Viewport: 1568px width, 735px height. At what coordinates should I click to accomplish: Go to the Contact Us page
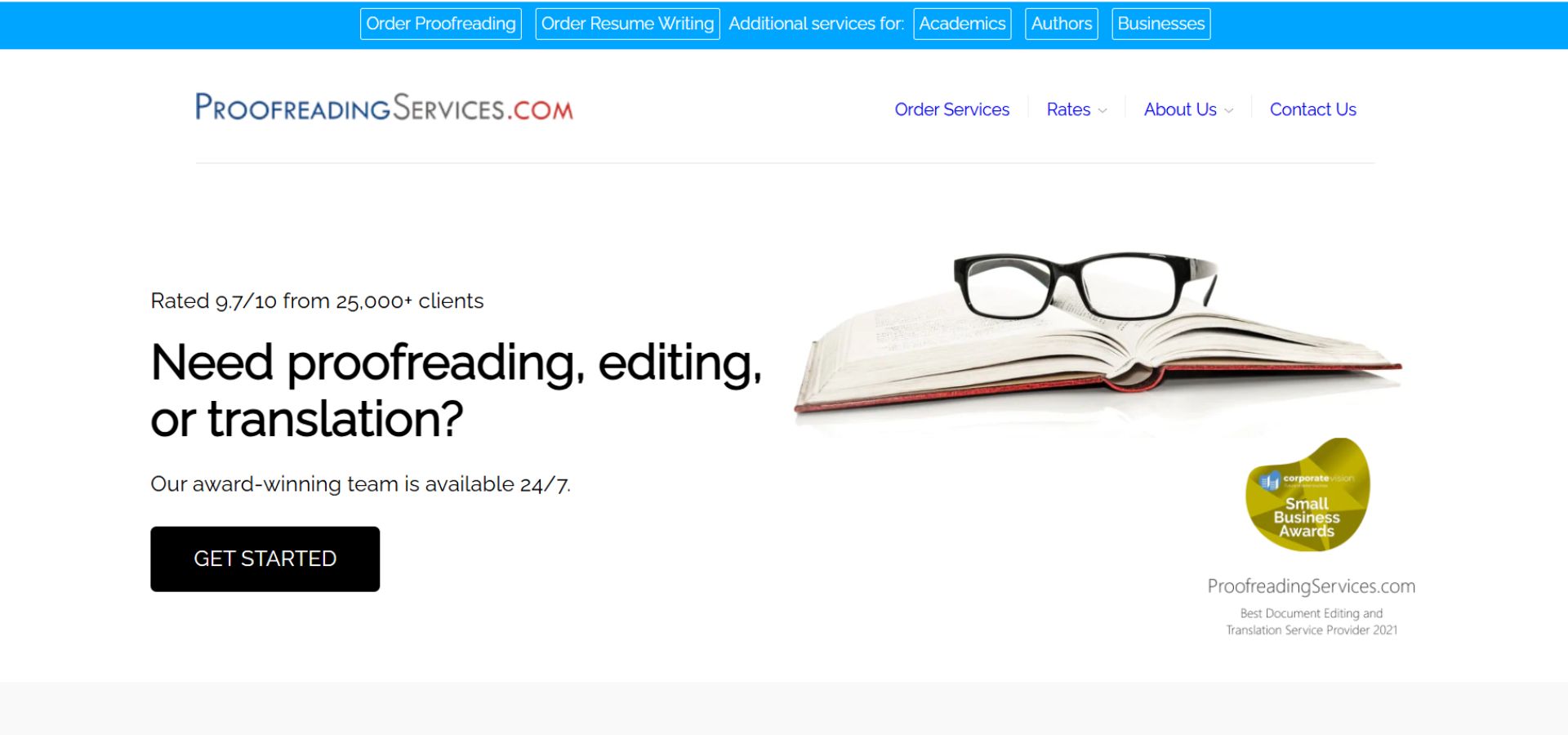tap(1313, 109)
